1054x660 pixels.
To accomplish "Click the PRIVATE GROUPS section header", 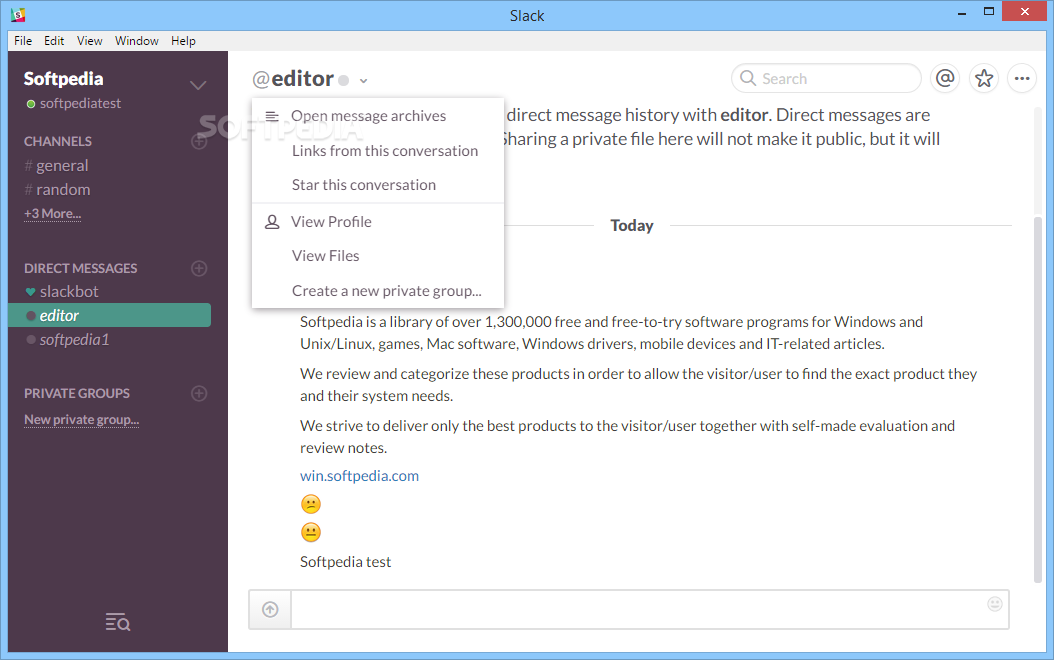I will (x=77, y=393).
